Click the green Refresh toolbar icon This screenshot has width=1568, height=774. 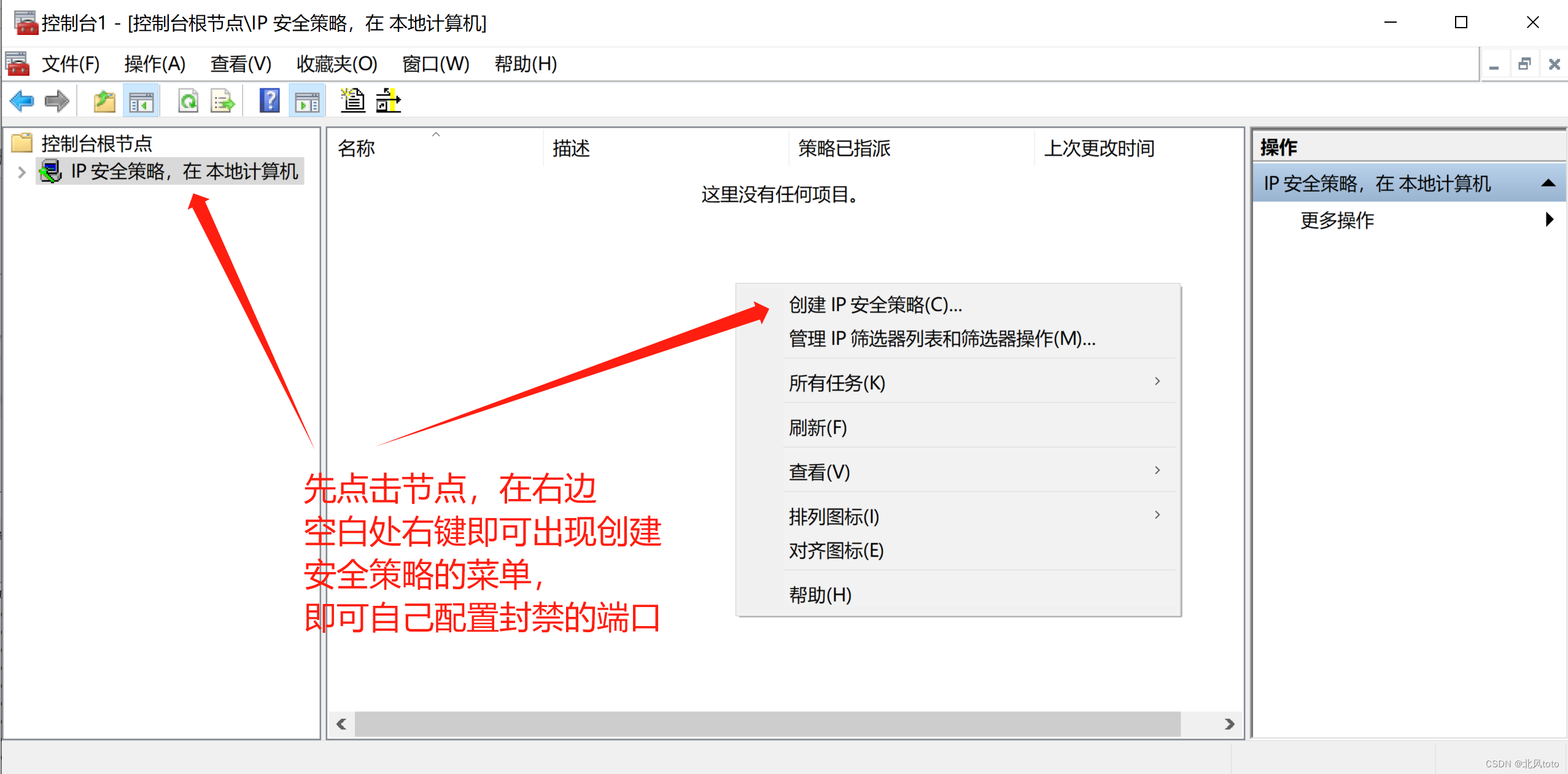click(188, 101)
